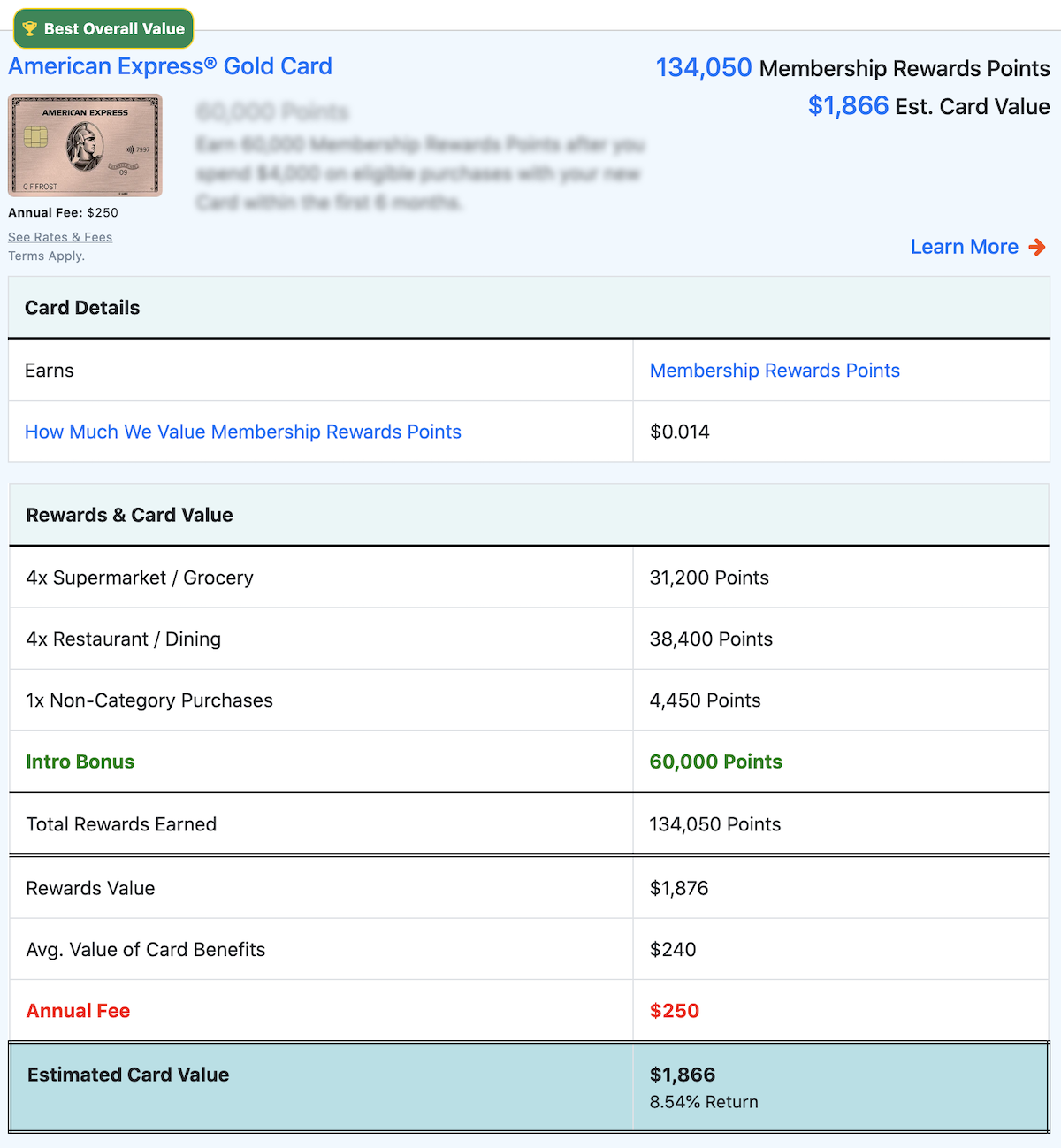This screenshot has width=1061, height=1148.
Task: Open the See Rates & Fees link
Action: pyautogui.click(x=60, y=237)
